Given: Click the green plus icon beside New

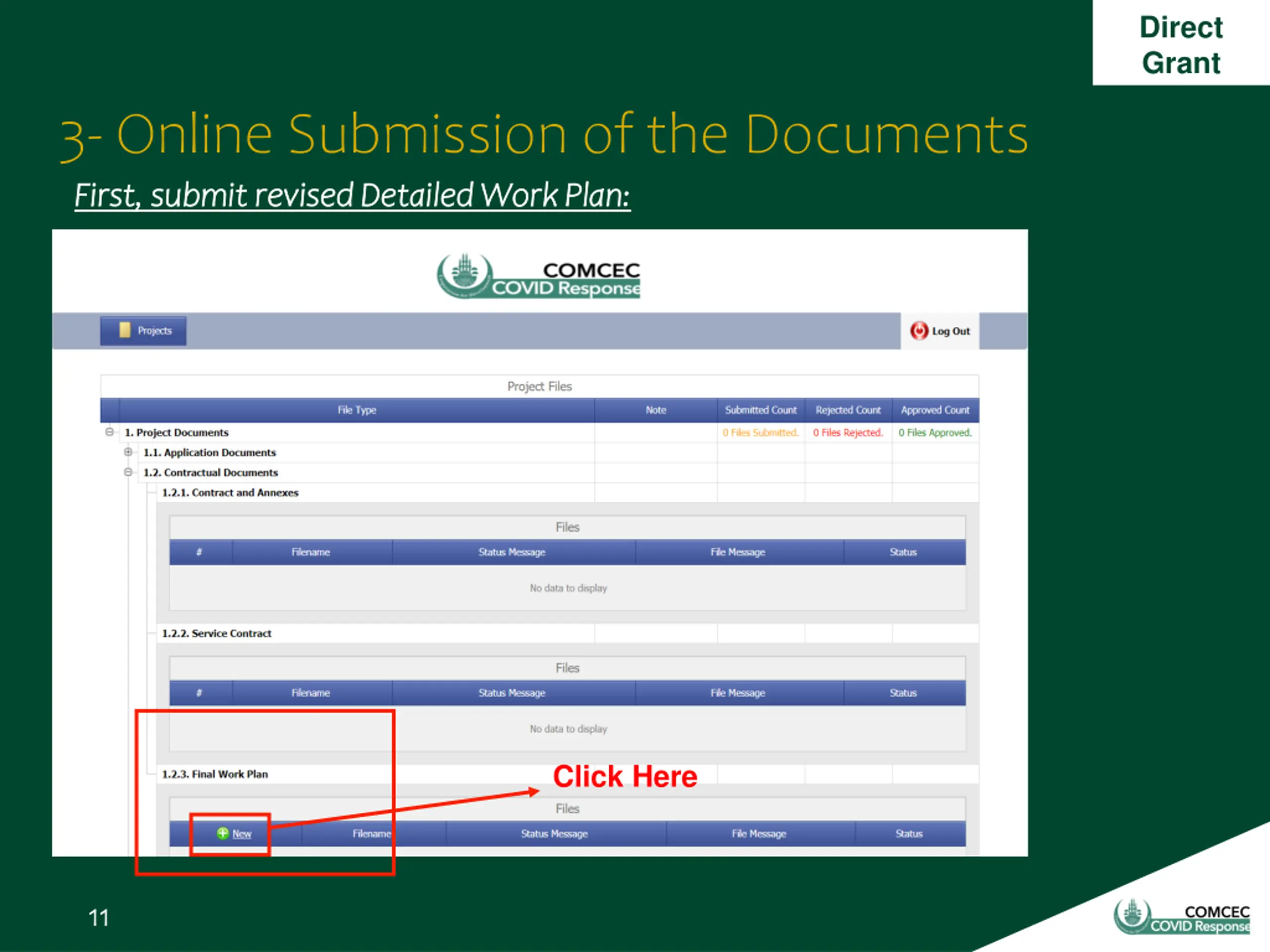Looking at the screenshot, I should 223,833.
